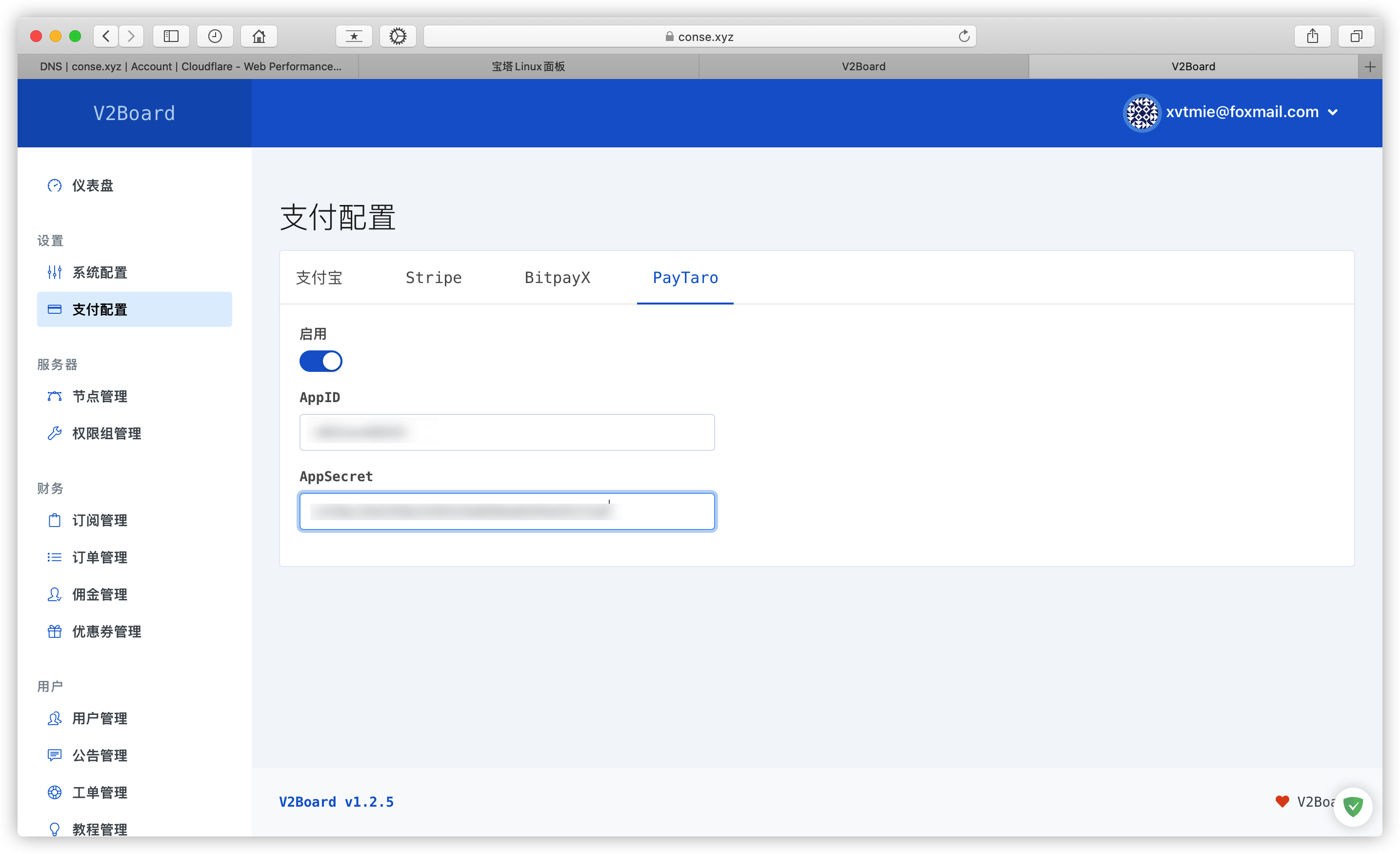Go back with Safari back arrow
The width and height of the screenshot is (1400, 854).
(106, 37)
